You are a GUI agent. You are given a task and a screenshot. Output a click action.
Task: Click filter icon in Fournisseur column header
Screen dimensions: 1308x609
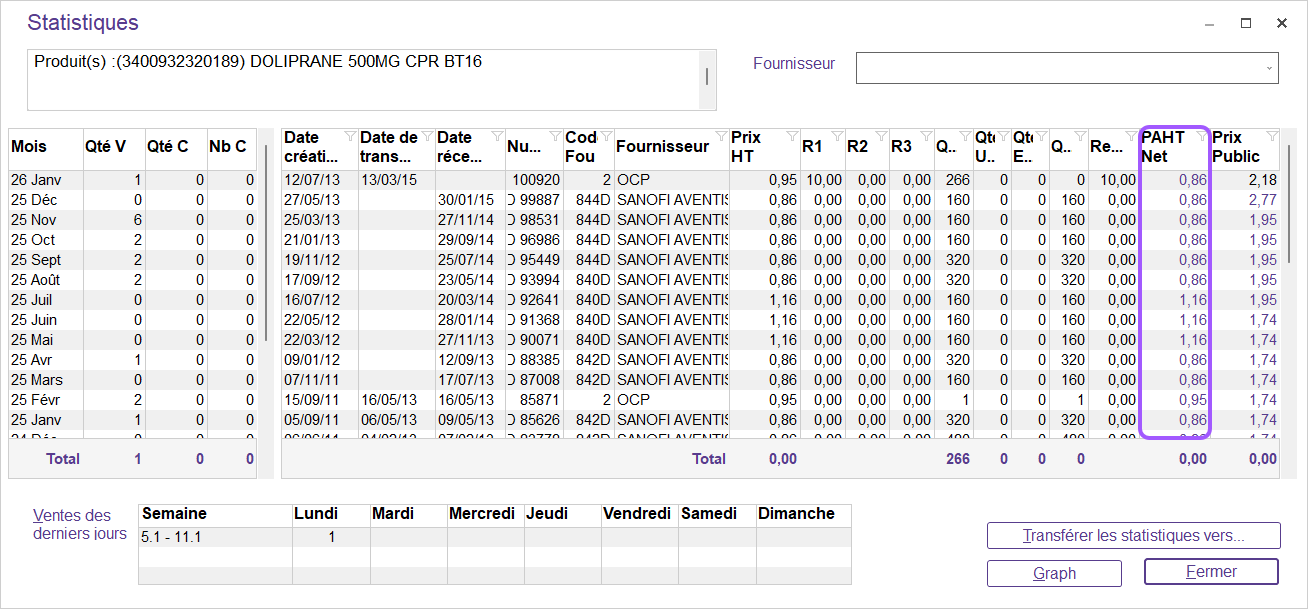coord(720,136)
